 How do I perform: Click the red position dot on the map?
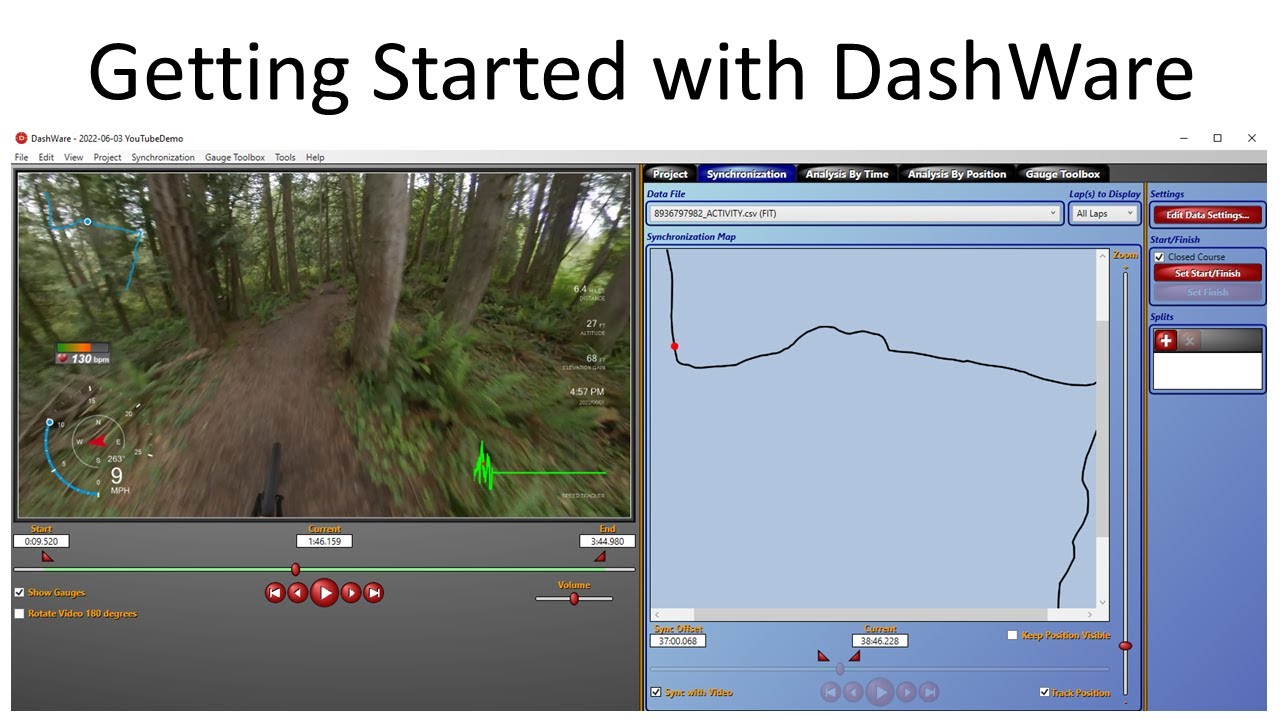click(x=674, y=346)
